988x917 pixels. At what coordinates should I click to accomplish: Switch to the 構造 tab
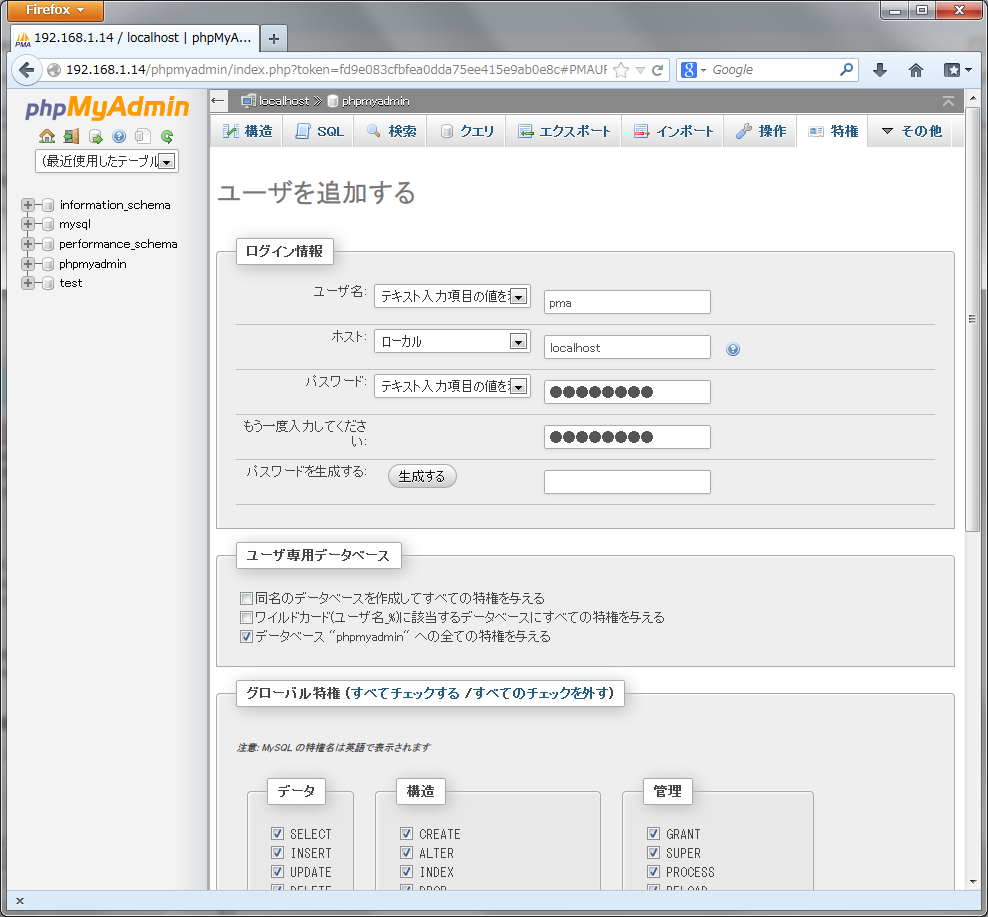pyautogui.click(x=248, y=131)
